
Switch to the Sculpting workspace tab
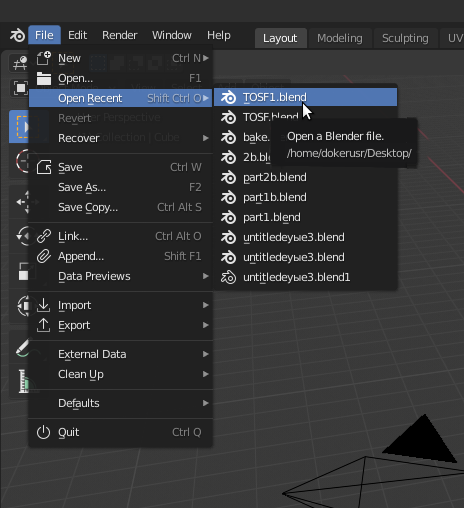pos(405,38)
